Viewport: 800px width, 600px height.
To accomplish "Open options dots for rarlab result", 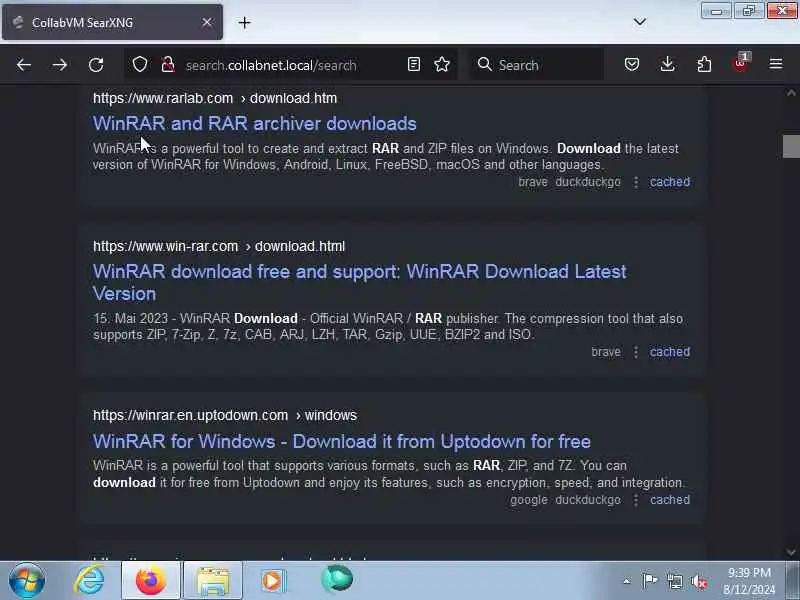I will pyautogui.click(x=636, y=182).
